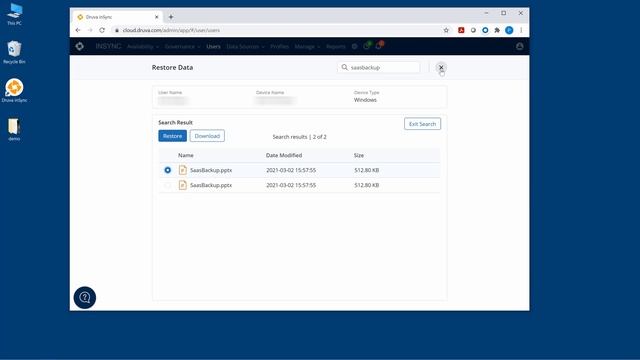The image size is (640, 360).
Task: Go to the Users tab
Action: 213,47
